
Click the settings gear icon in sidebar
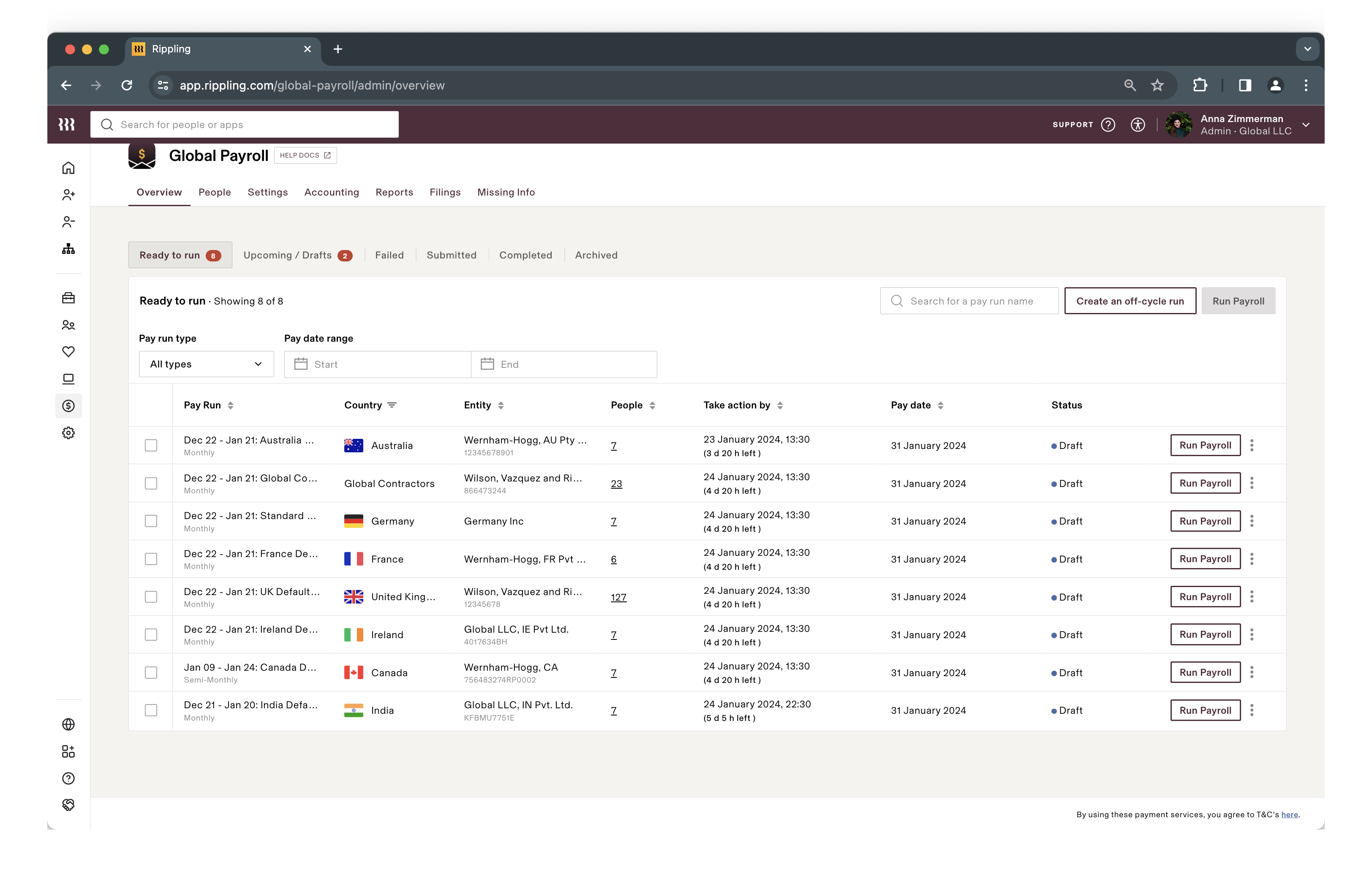coord(68,433)
